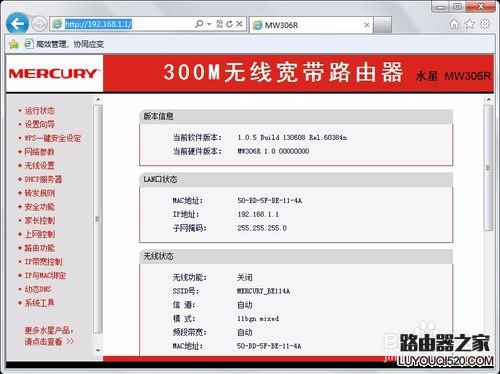Click subnet mask 255.255.255.0 value
This screenshot has width=500, height=374.
[x=262, y=228]
